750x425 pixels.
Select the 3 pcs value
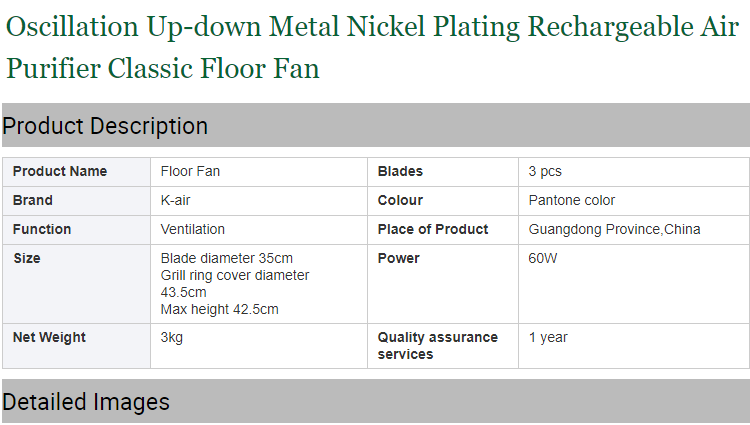pos(545,172)
